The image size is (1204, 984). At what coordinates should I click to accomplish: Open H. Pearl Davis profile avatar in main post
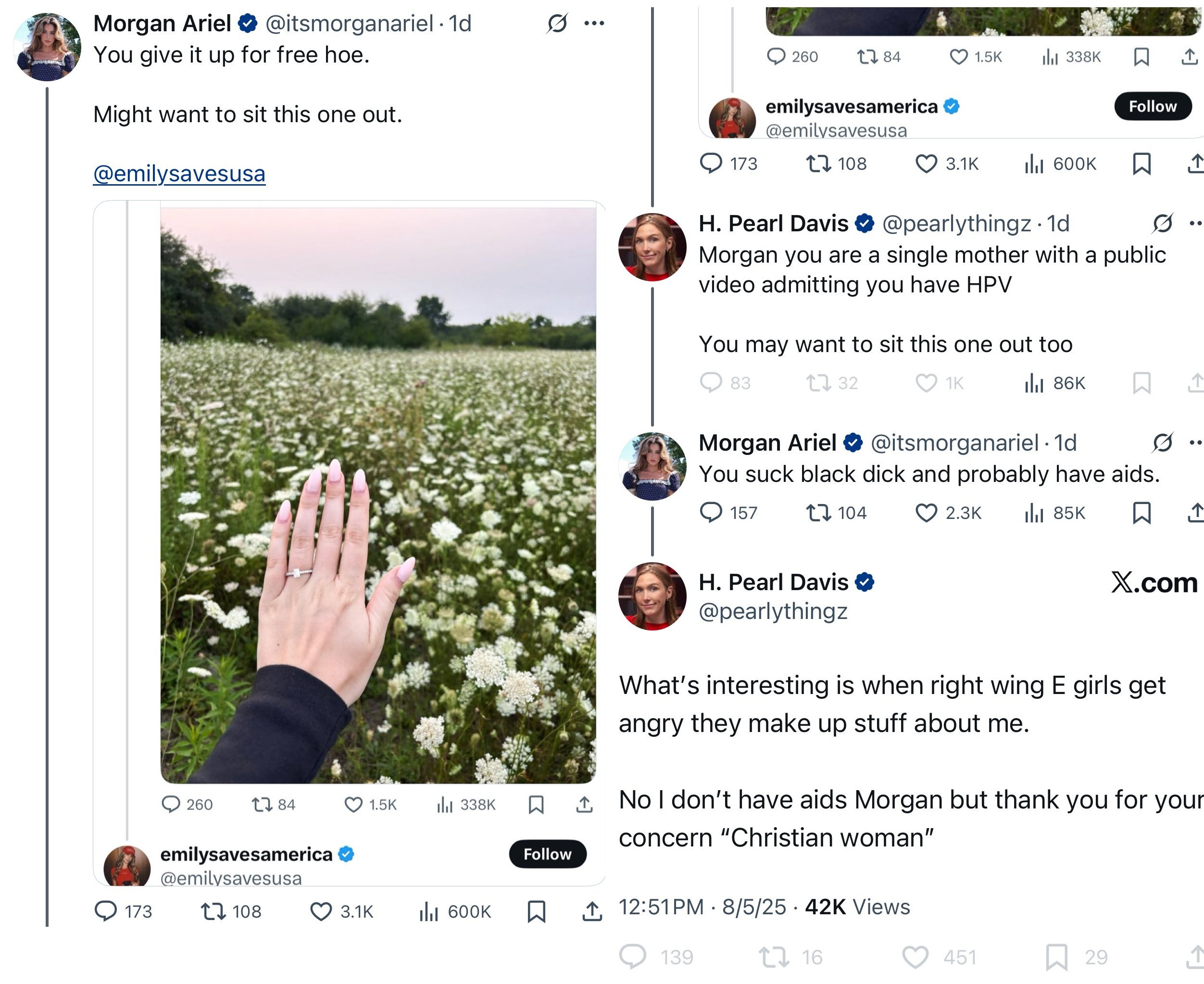pyautogui.click(x=652, y=596)
